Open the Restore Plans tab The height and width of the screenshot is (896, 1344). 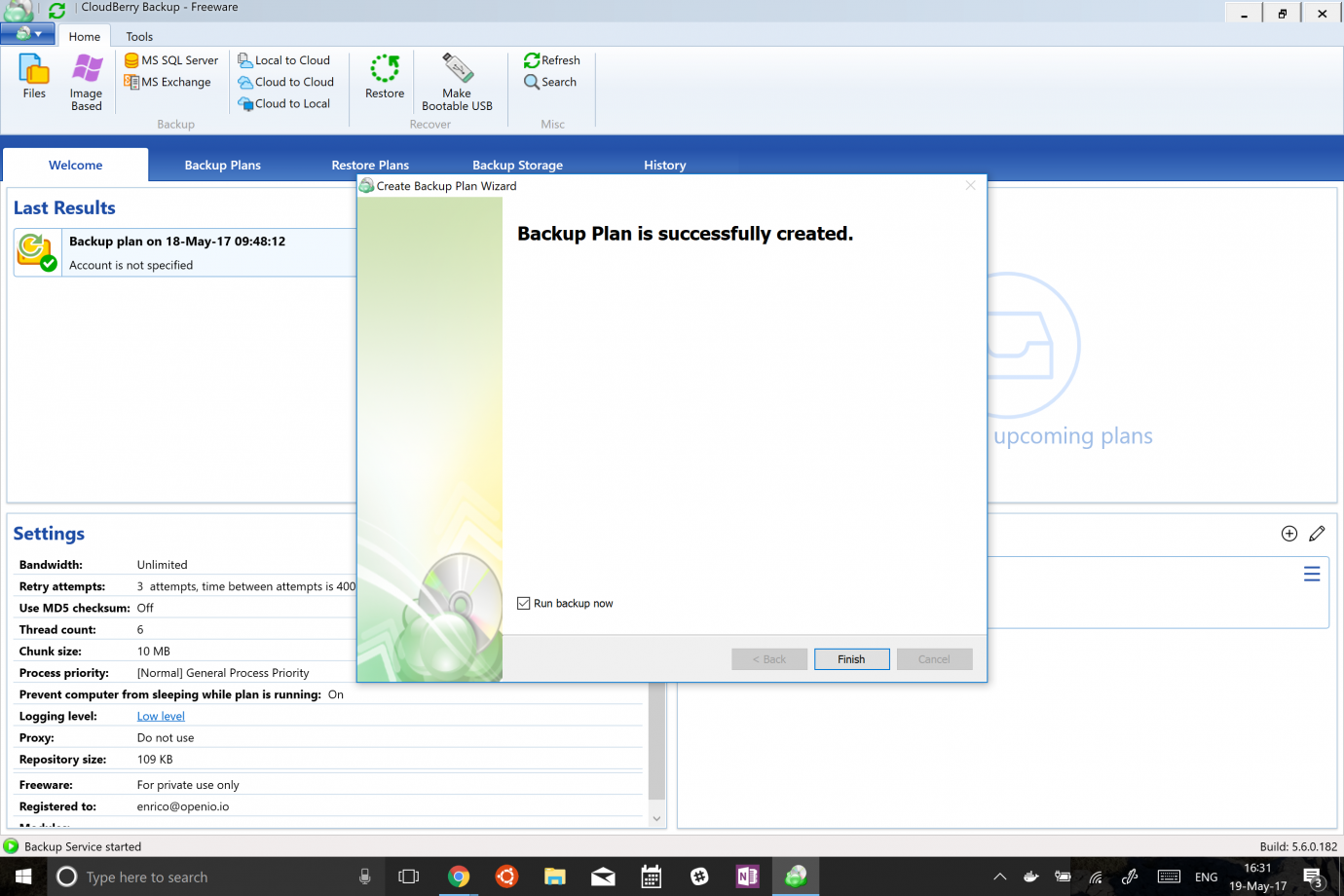click(370, 165)
